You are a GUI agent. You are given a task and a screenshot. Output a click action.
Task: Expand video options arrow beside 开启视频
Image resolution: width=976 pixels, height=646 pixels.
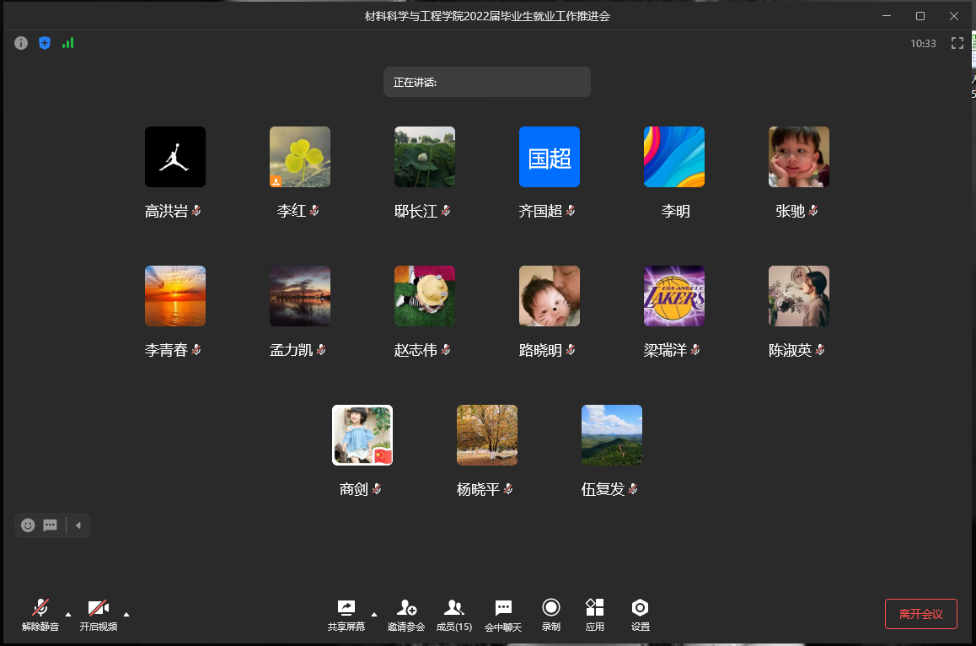pyautogui.click(x=126, y=613)
